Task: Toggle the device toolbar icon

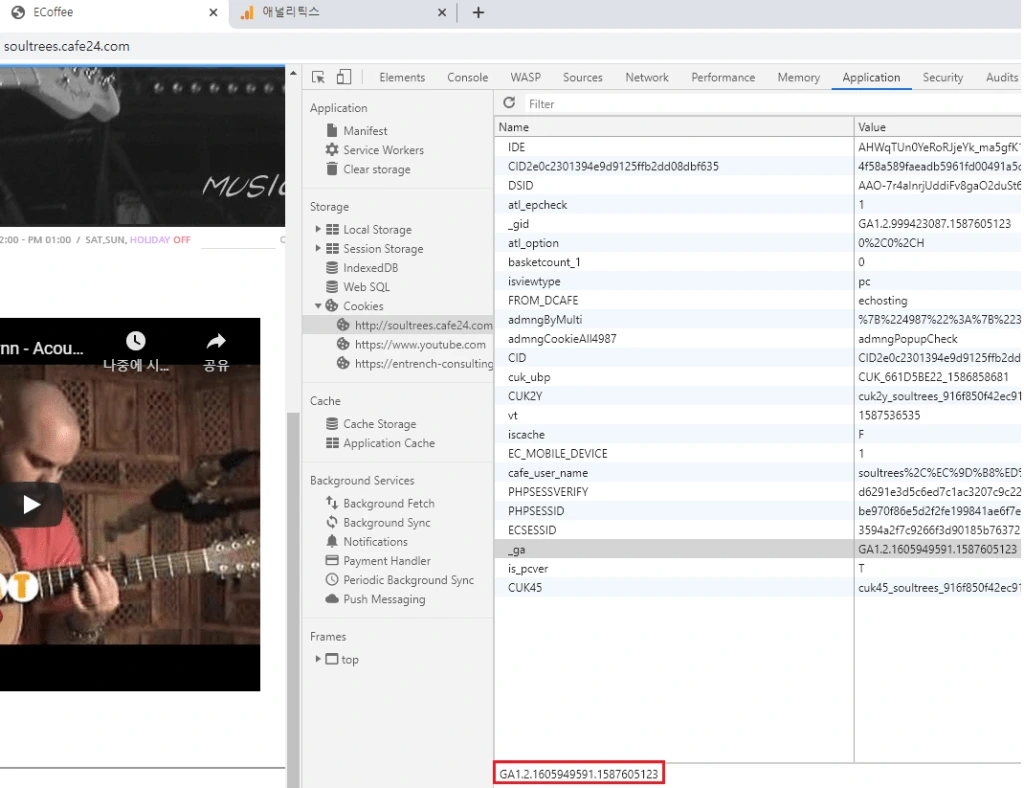Action: [344, 77]
